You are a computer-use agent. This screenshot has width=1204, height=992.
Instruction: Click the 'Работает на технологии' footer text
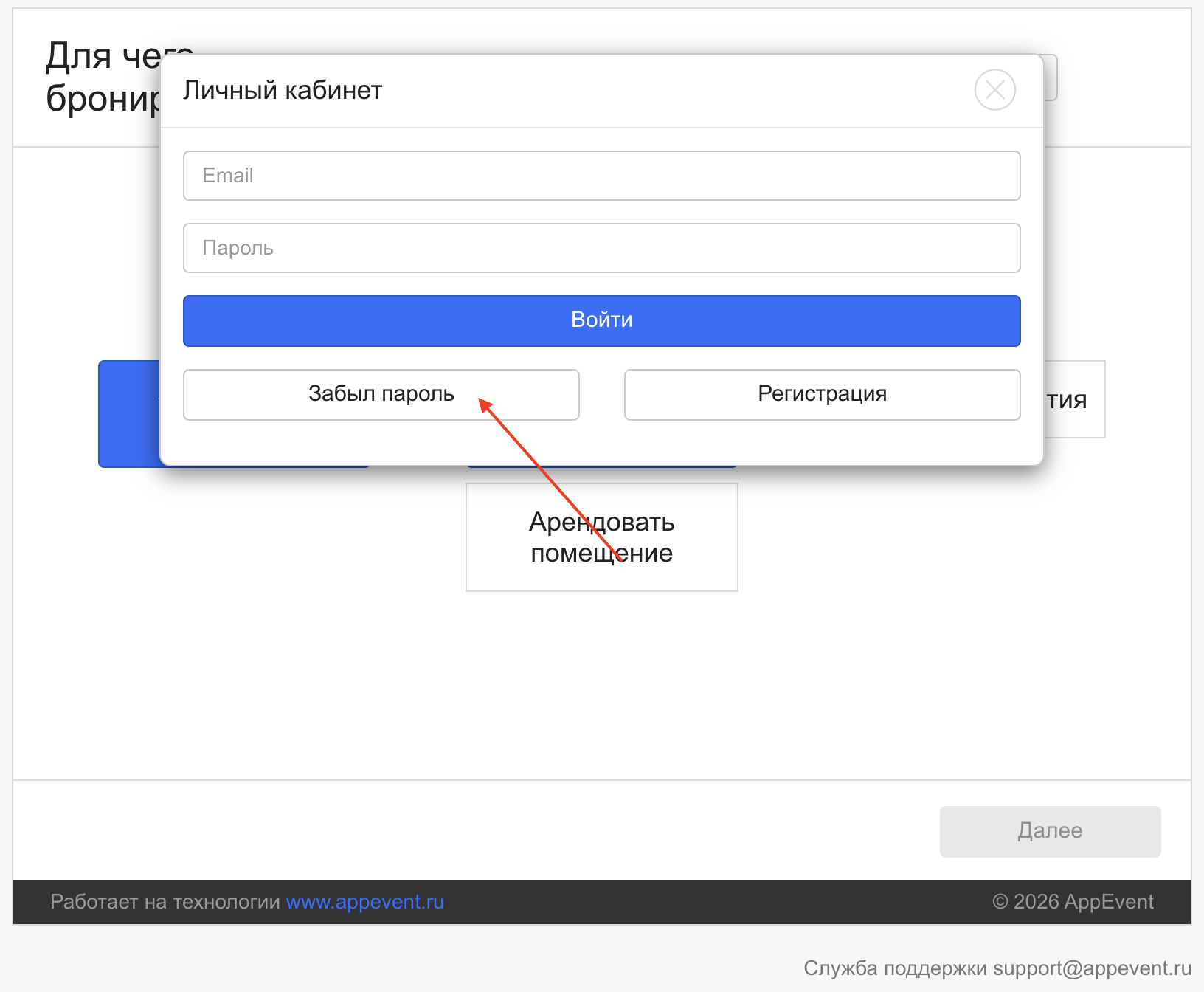pos(165,902)
